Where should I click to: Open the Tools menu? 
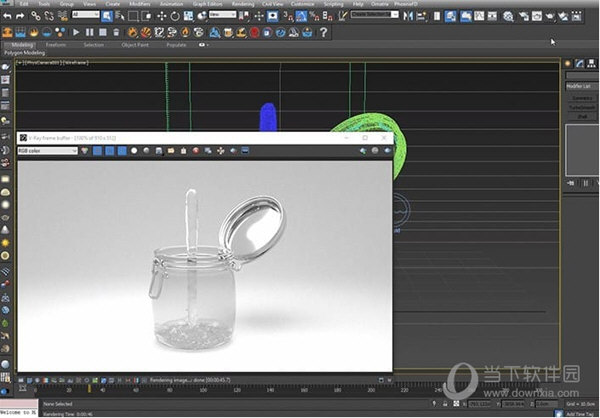[x=44, y=4]
